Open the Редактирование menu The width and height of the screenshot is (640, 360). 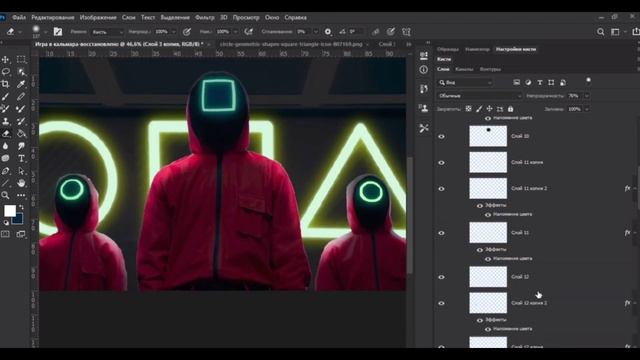pyautogui.click(x=53, y=18)
